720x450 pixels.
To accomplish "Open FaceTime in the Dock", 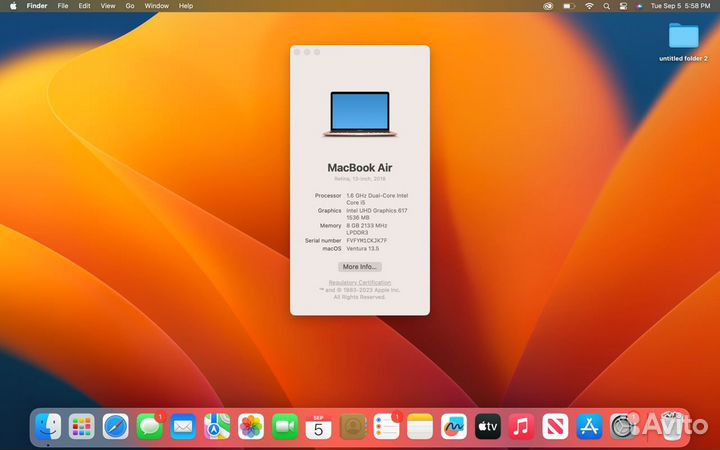I will tap(285, 427).
